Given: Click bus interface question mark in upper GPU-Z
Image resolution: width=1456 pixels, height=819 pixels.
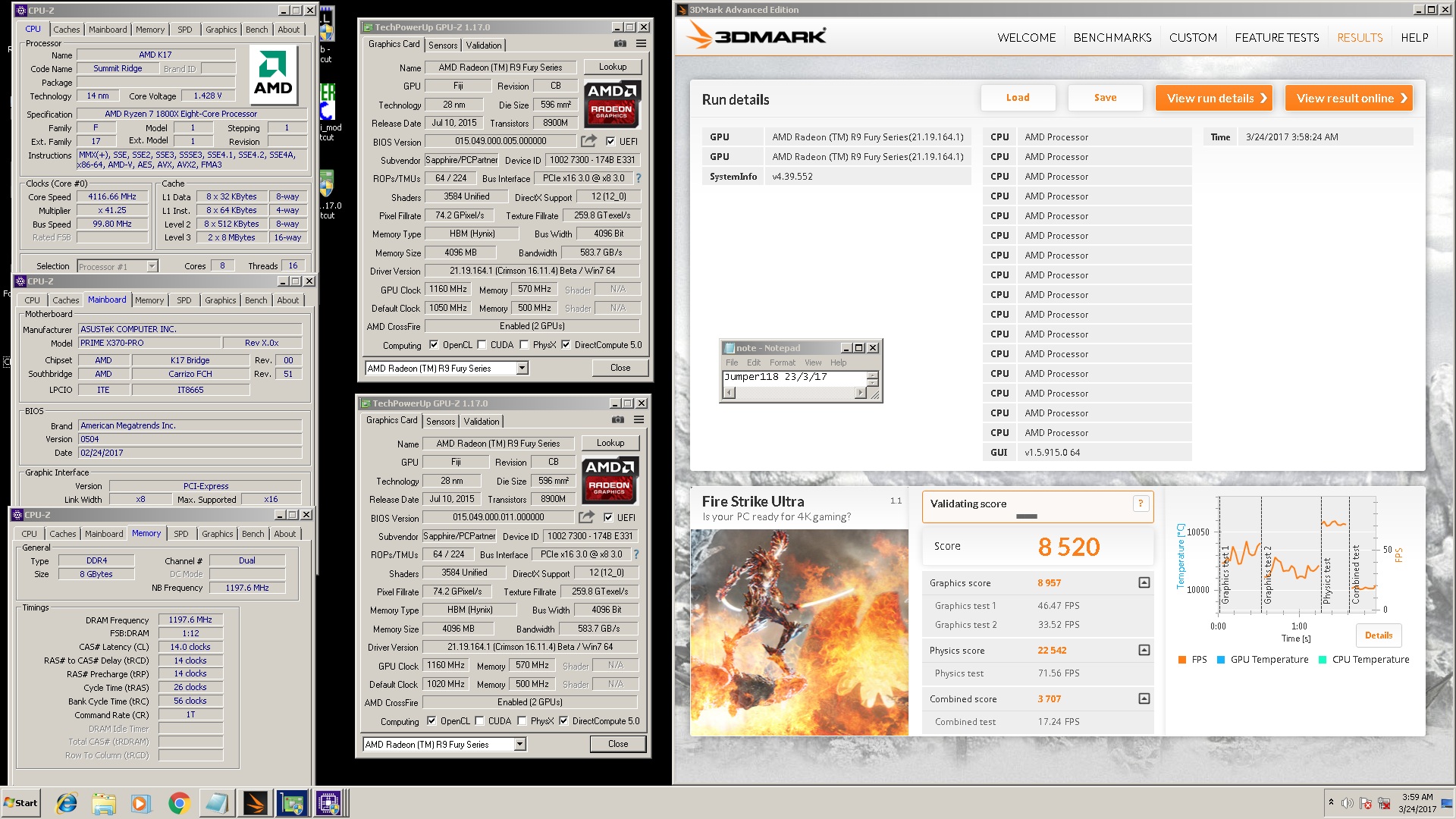Looking at the screenshot, I should click(x=639, y=178).
